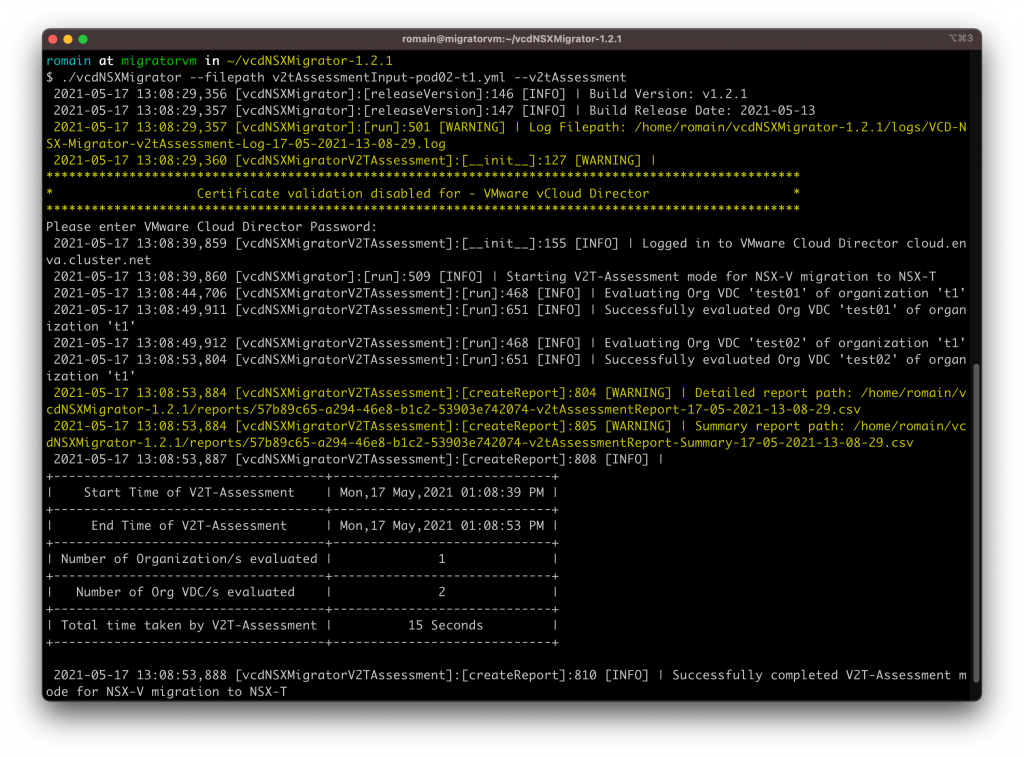
Task: Close the terminal window with red button
Action: (x=53, y=39)
